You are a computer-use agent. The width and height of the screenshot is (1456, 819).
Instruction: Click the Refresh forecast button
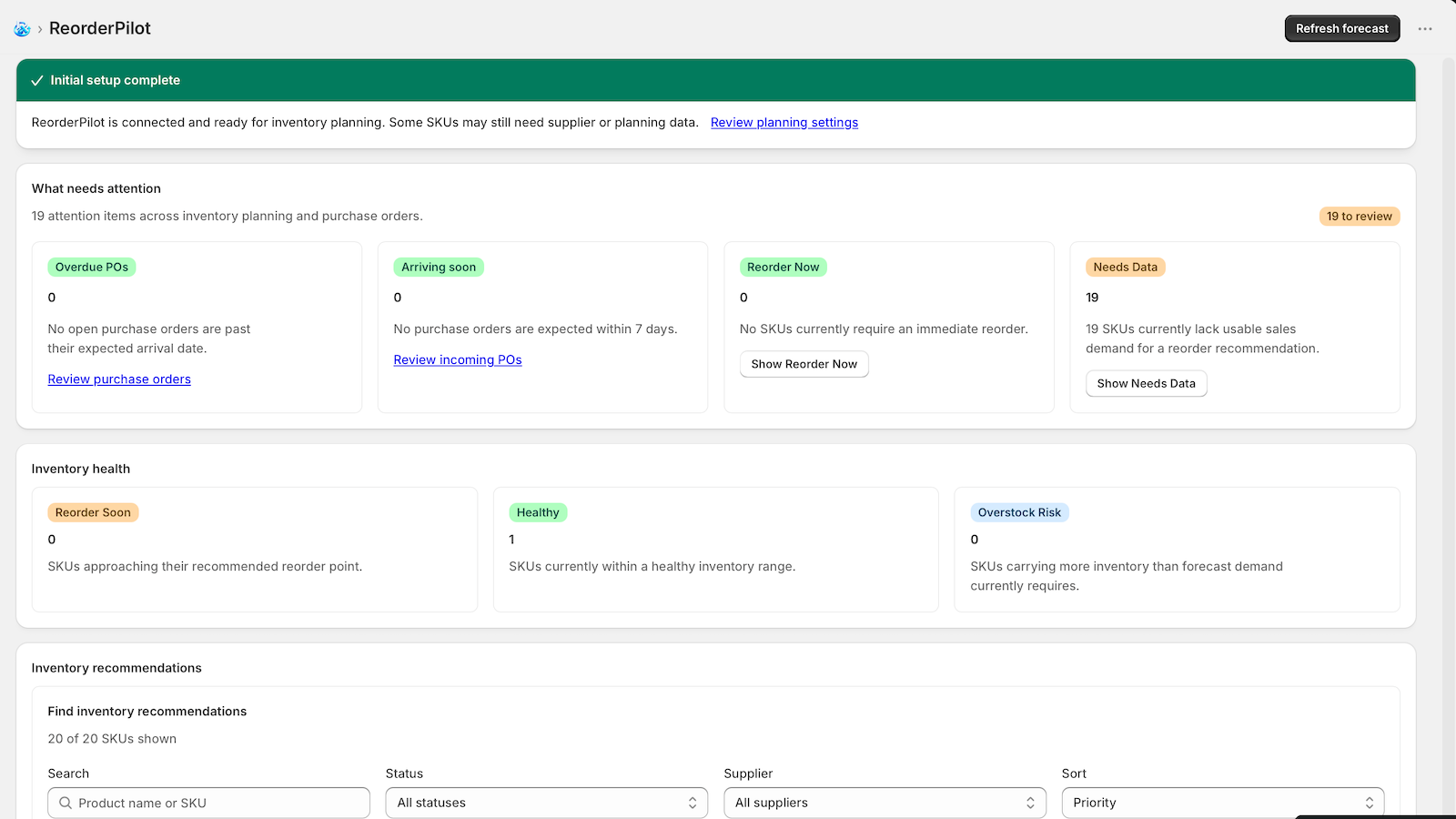pyautogui.click(x=1342, y=29)
